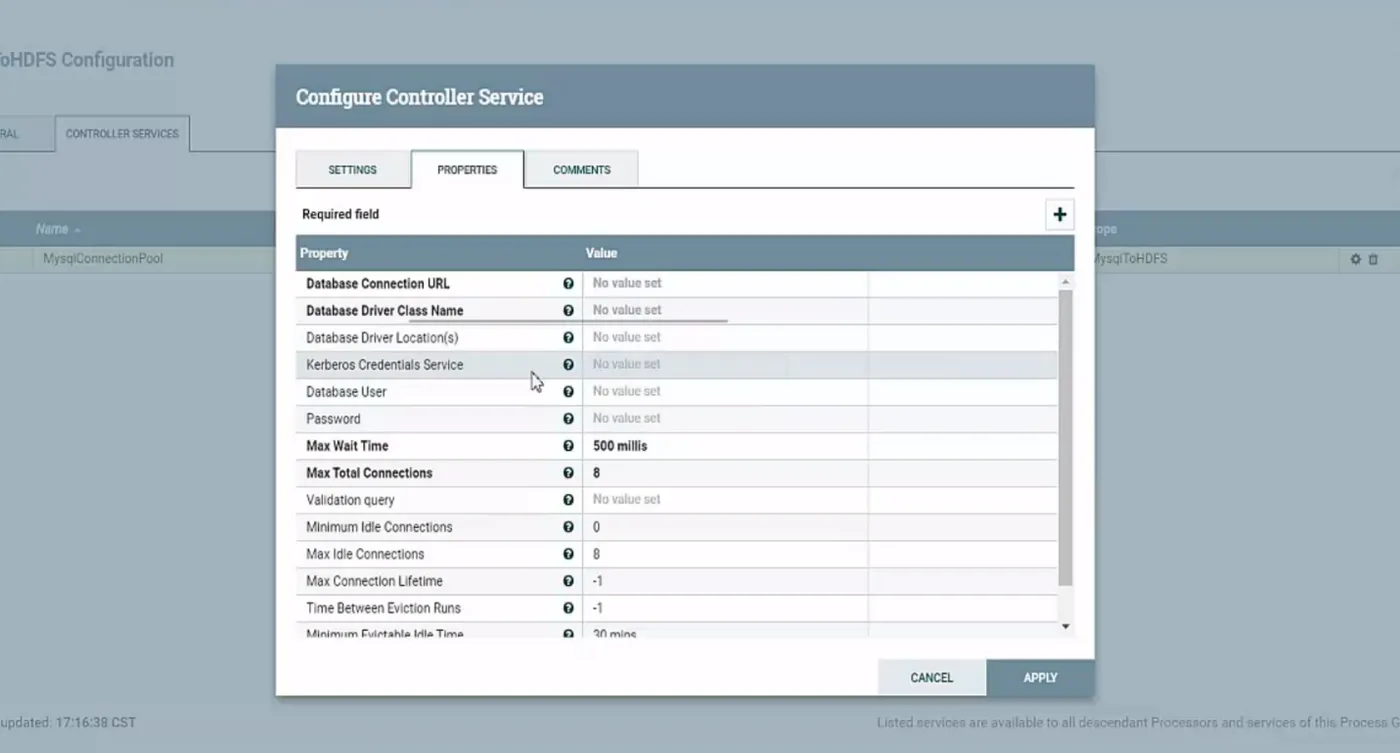Click MysqlToHDFS scope text in background
The width and height of the screenshot is (1400, 753).
[x=1130, y=259]
